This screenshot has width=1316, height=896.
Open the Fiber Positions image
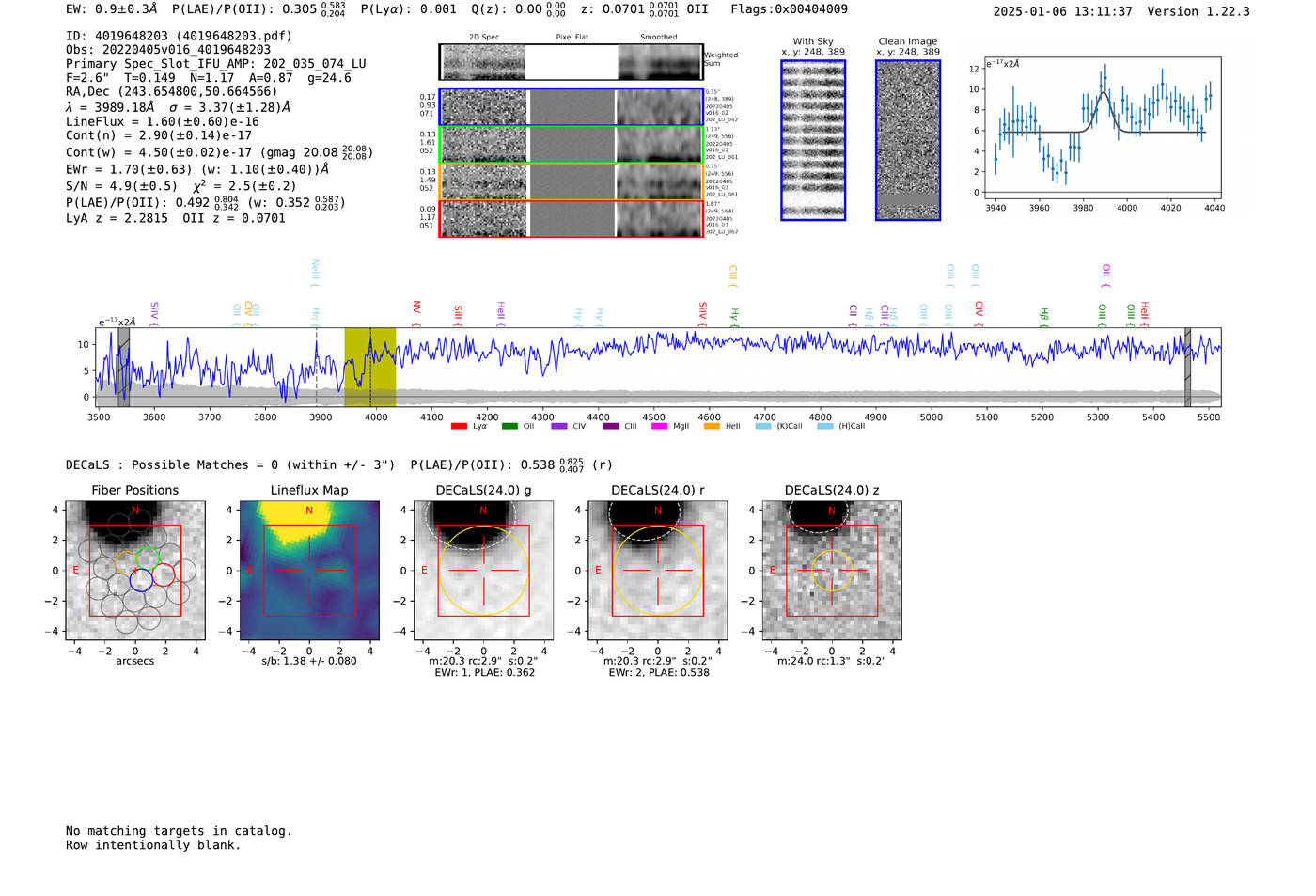click(134, 570)
